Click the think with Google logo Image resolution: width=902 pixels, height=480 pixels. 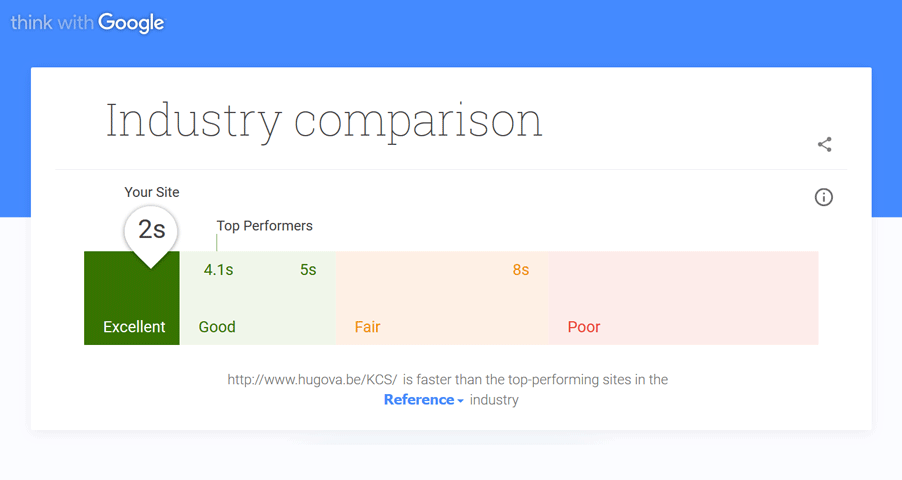(x=87, y=22)
